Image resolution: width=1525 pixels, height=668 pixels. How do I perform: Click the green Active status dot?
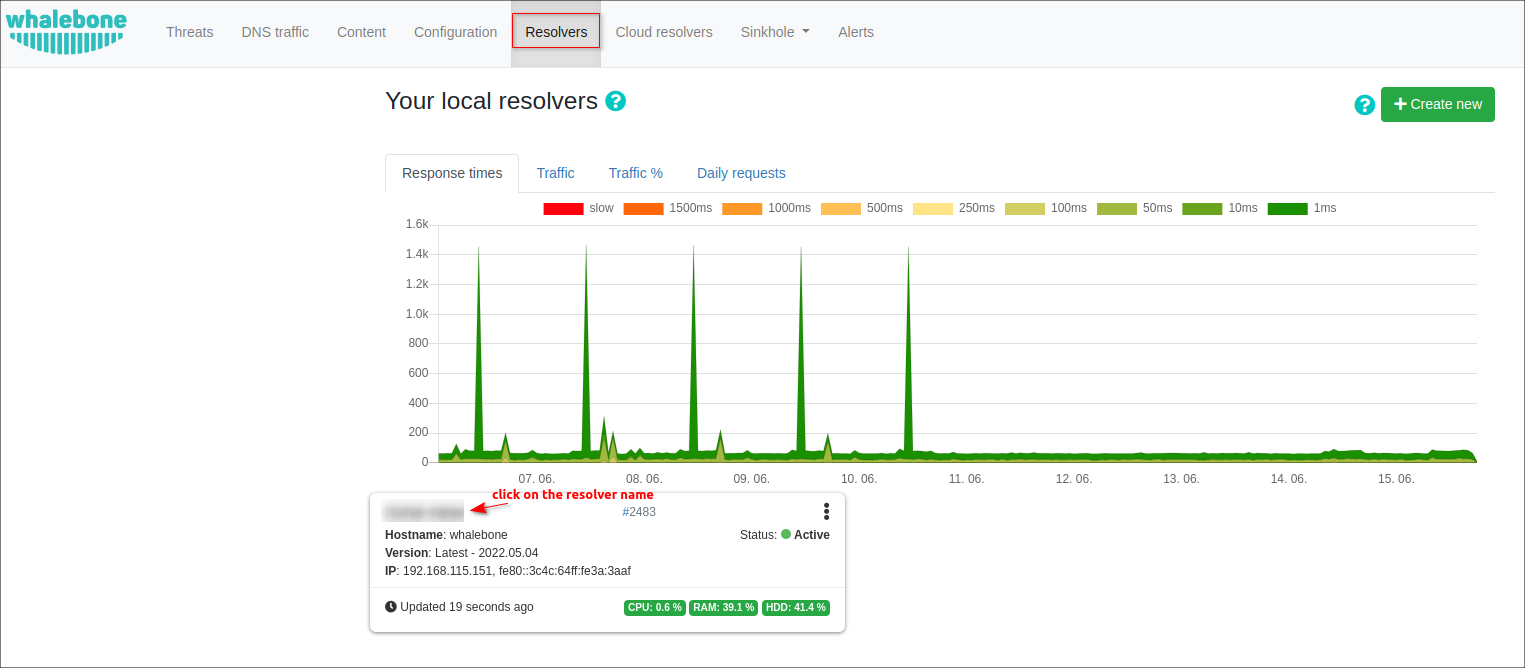(x=786, y=535)
